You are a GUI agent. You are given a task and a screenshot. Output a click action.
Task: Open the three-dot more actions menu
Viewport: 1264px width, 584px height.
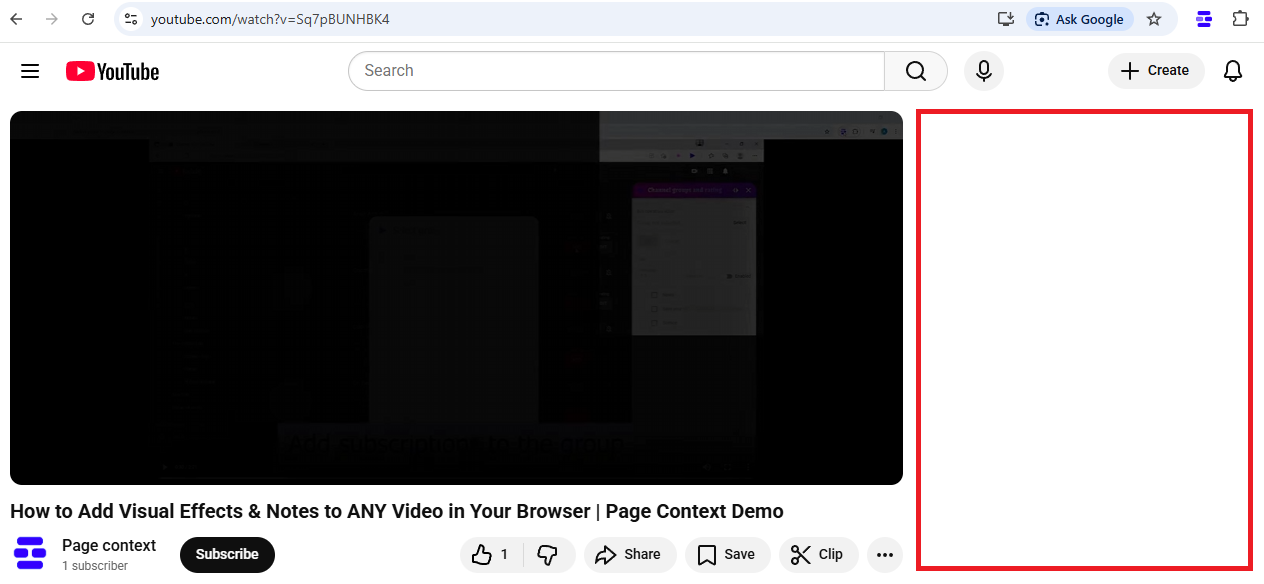pos(884,554)
